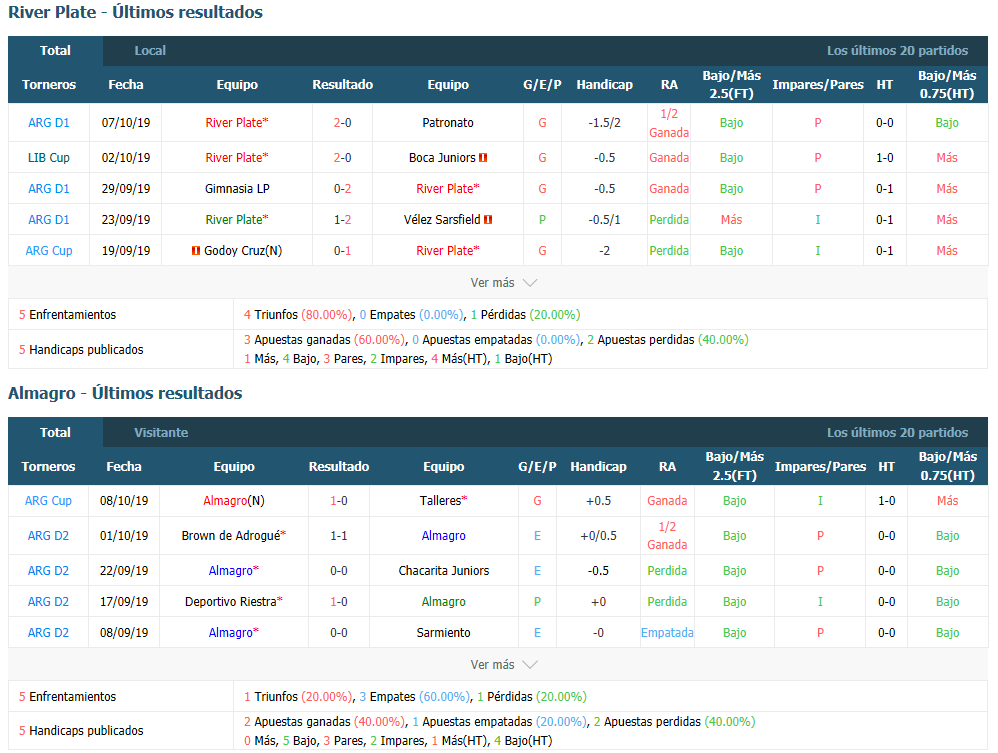The height and width of the screenshot is (753, 998).
Task: Click team name Deportivo Riestra
Action: click(231, 602)
